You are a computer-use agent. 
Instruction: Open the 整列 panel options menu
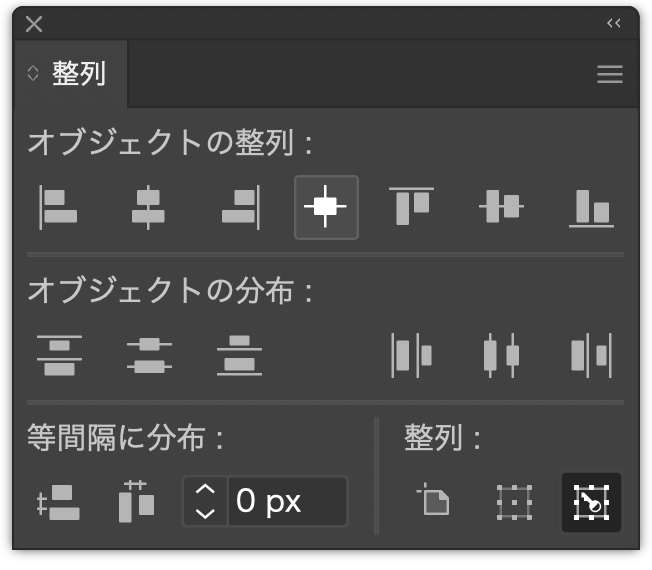610,74
